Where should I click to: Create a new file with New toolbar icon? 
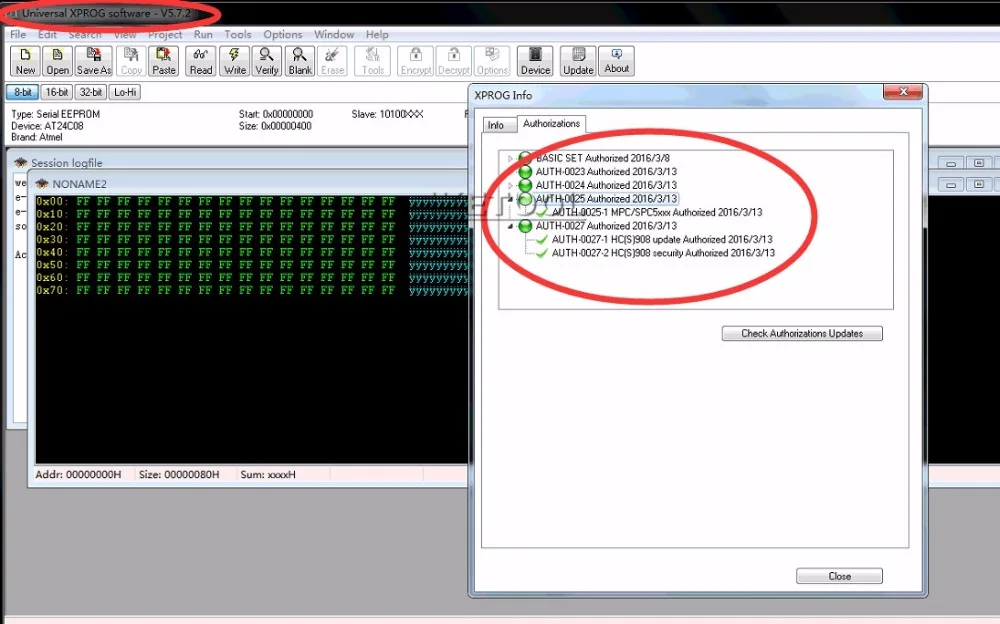point(26,61)
